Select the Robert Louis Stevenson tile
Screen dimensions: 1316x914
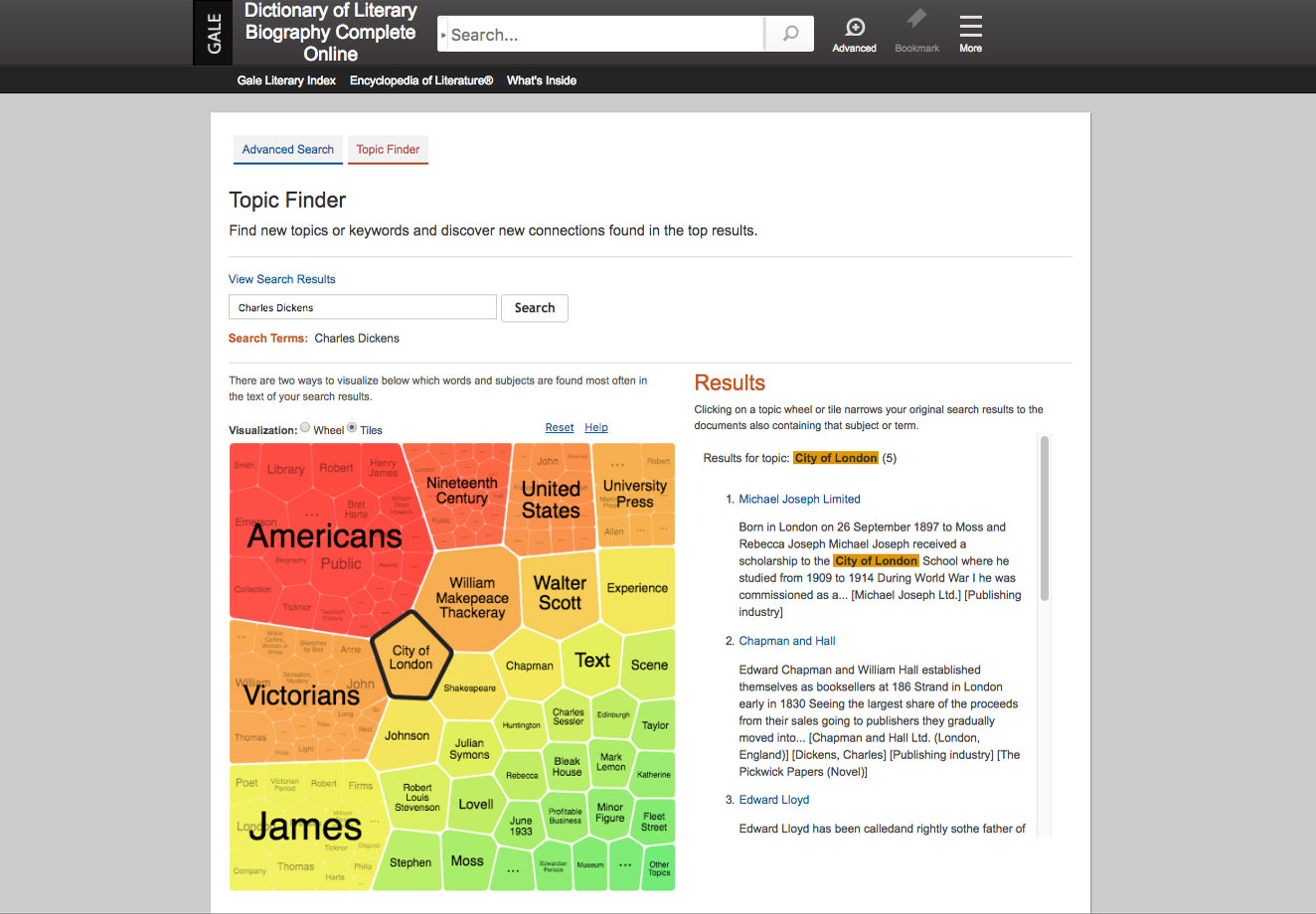click(x=417, y=798)
